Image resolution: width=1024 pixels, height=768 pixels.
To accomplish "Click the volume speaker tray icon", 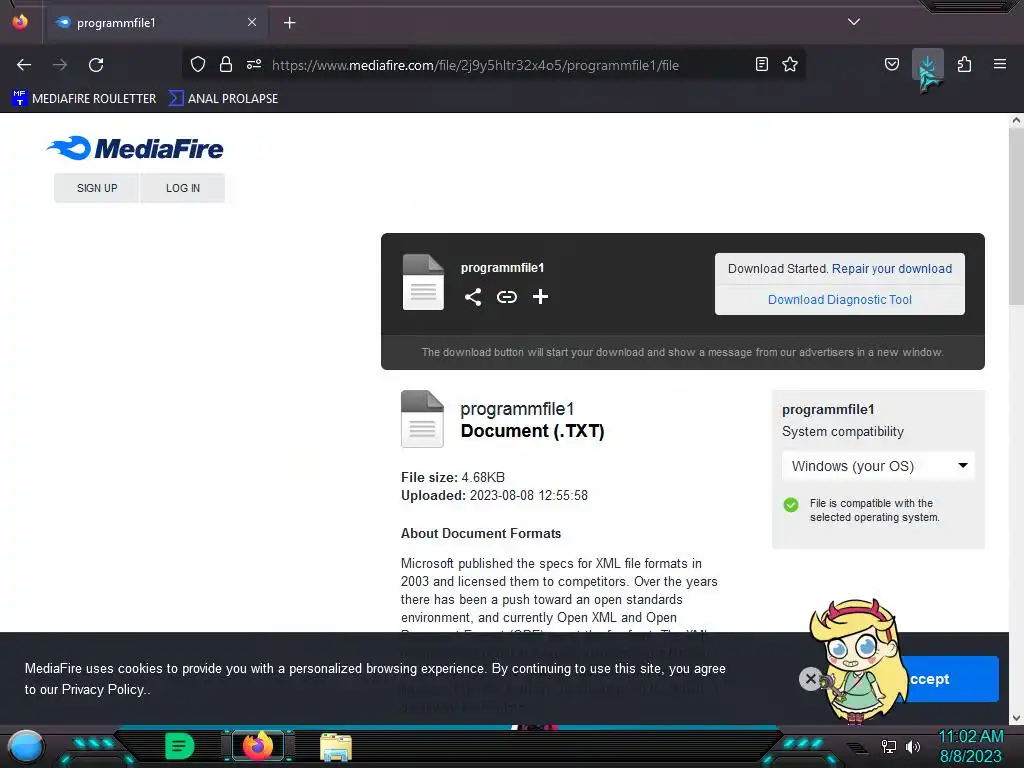I will (913, 746).
